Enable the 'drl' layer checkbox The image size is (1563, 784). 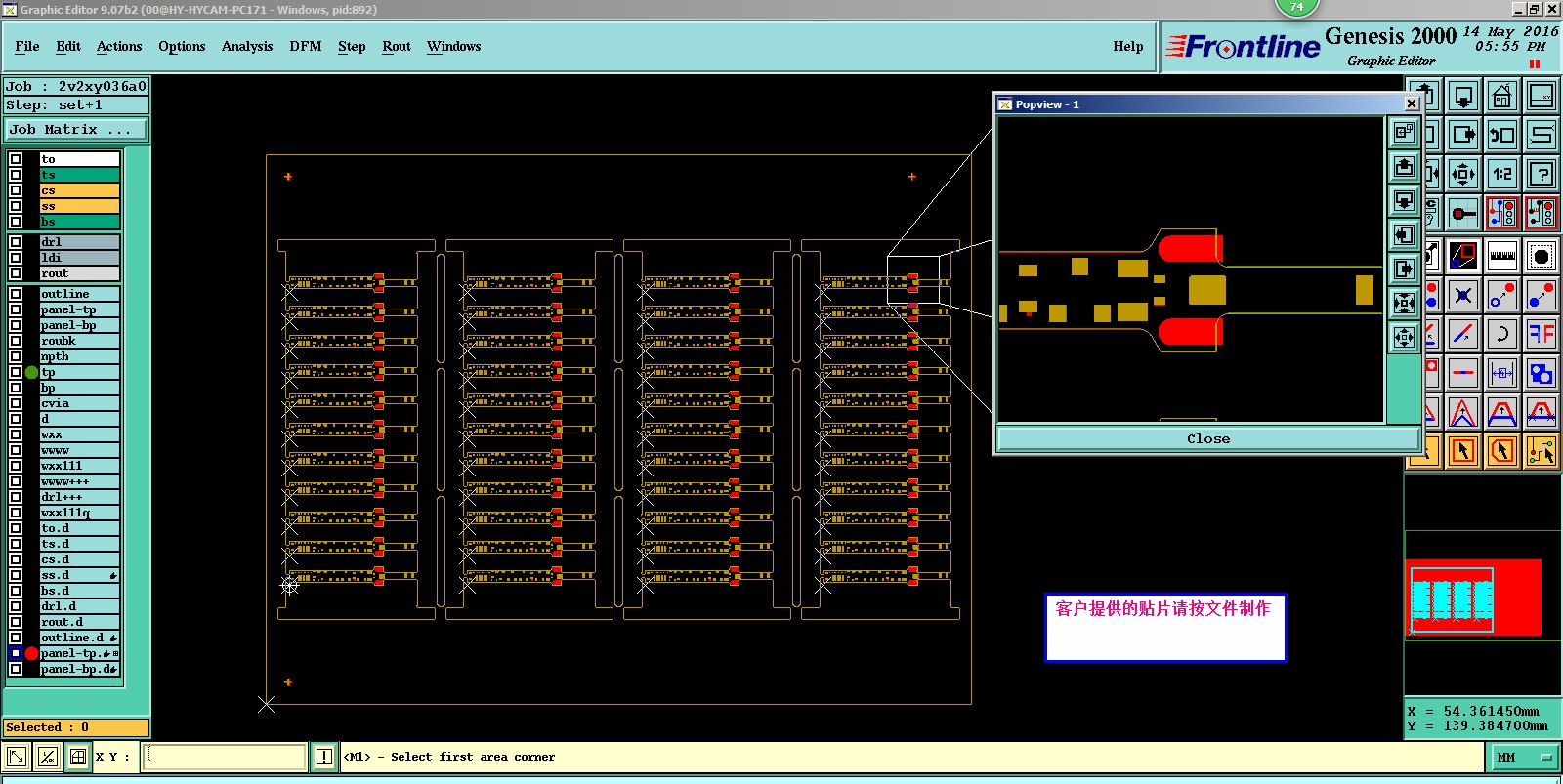16,242
